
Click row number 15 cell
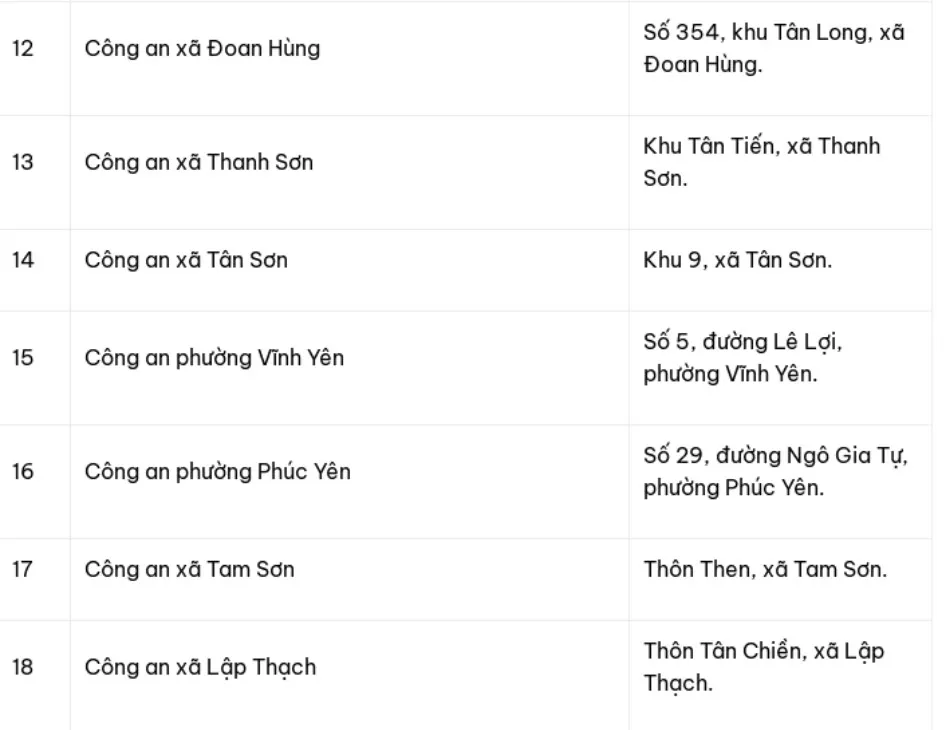point(34,368)
